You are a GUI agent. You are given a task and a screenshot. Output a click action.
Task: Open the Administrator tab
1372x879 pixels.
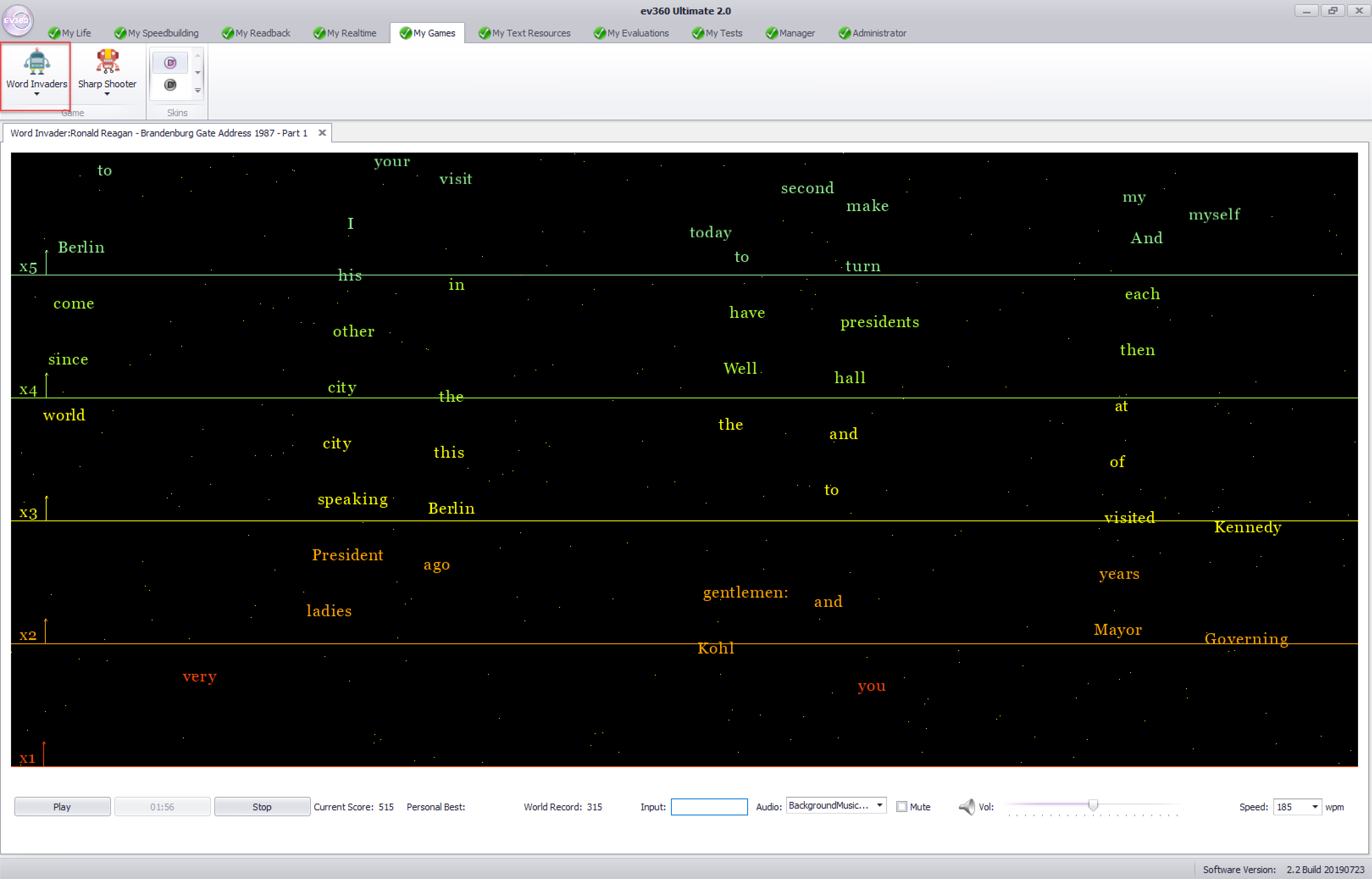(873, 33)
